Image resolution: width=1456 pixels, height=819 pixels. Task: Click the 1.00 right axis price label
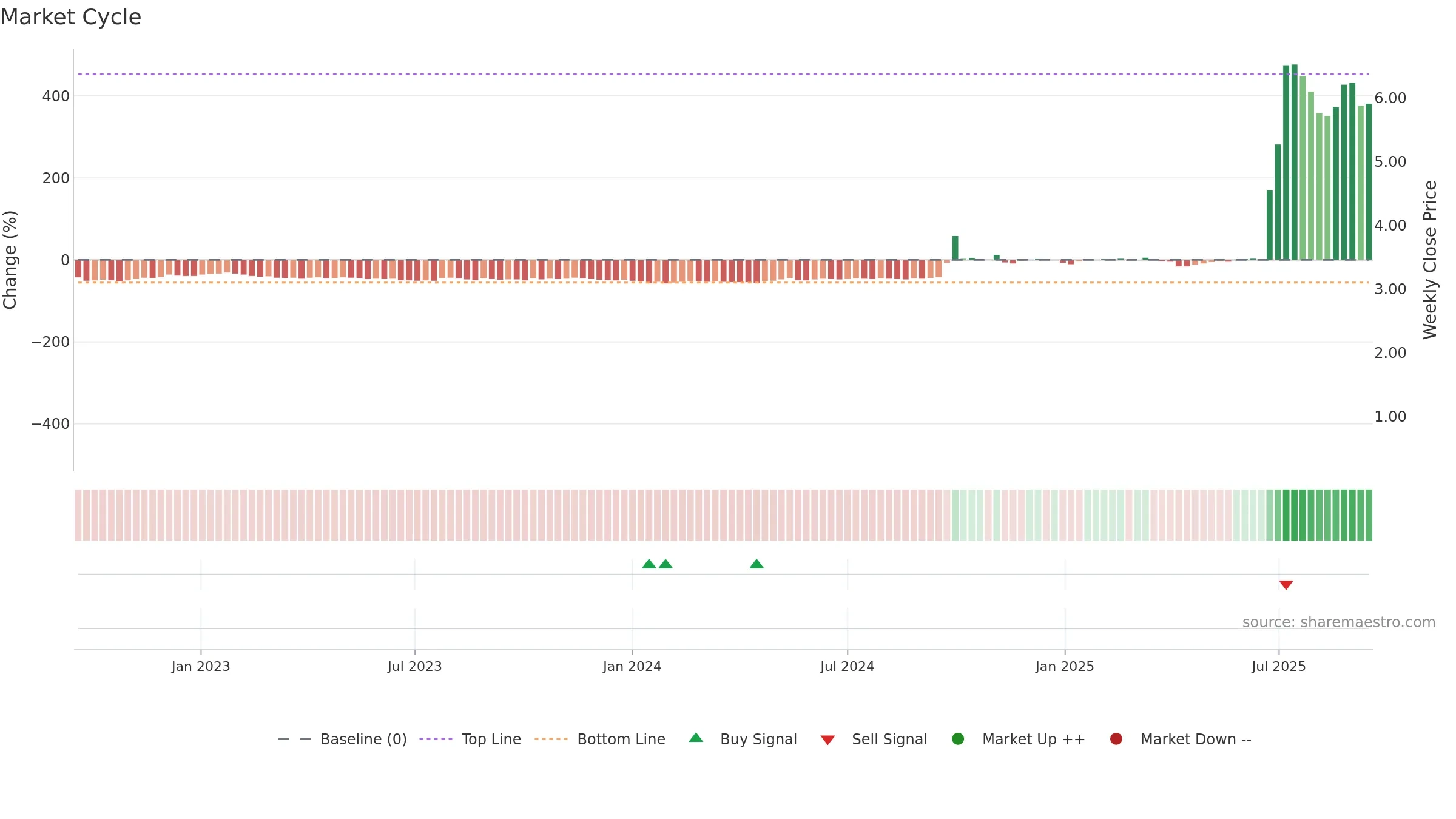coord(1390,417)
